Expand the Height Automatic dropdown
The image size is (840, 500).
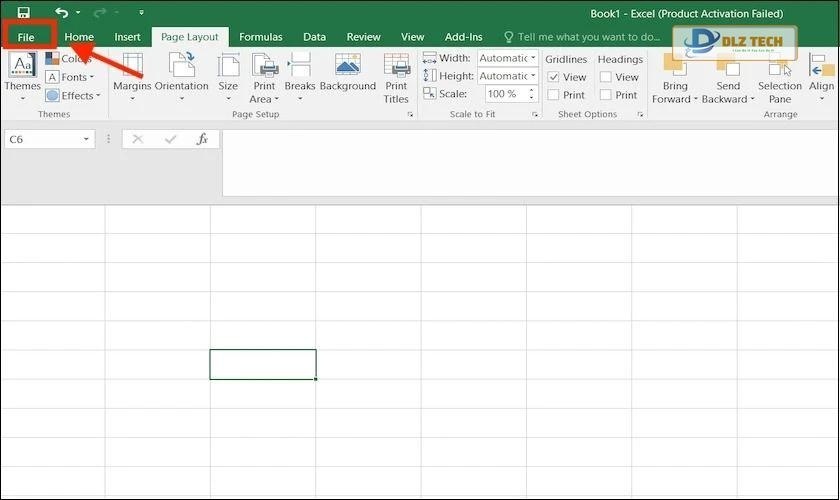(533, 76)
